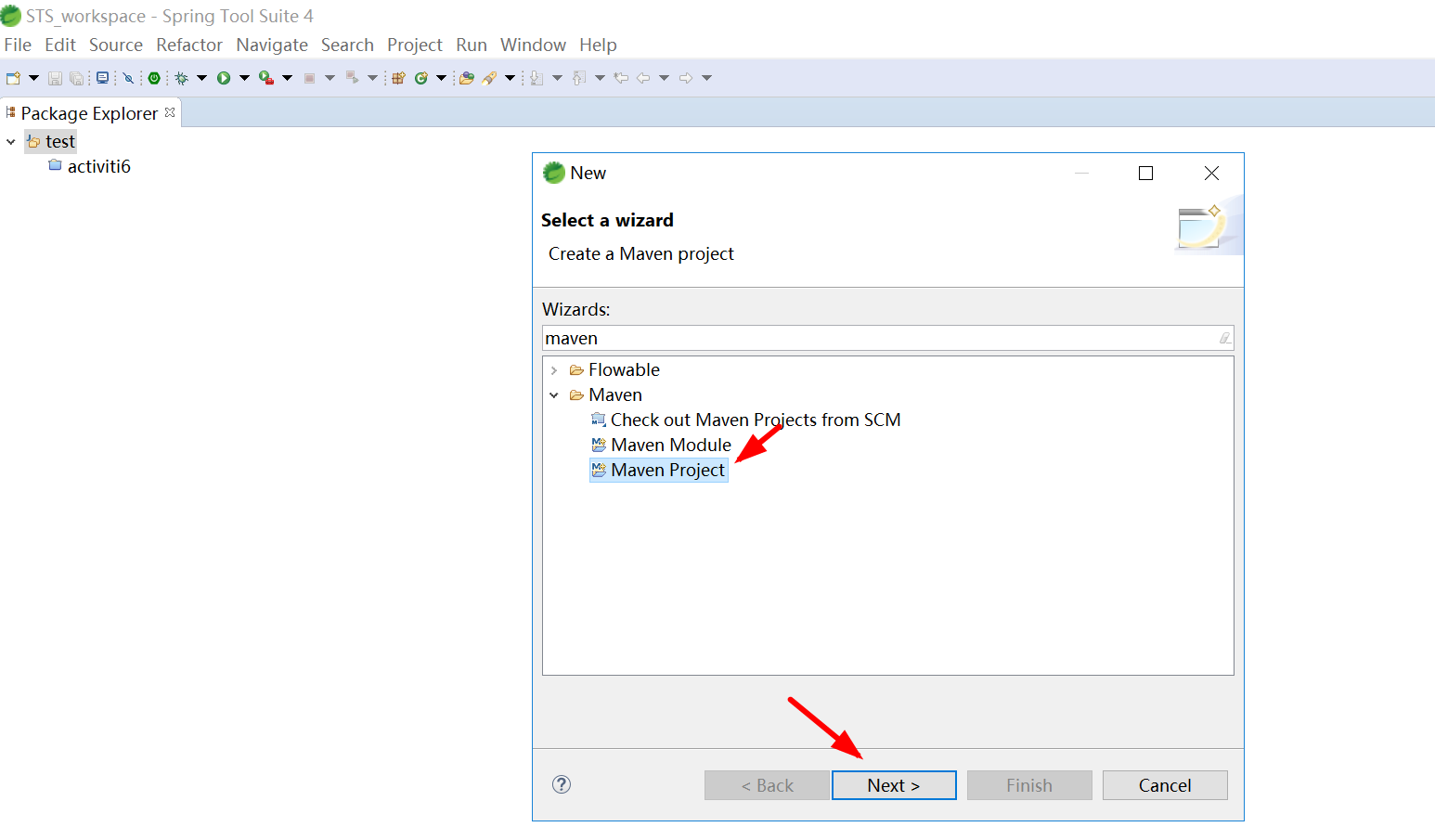Click the Run External Tools icon

266,78
